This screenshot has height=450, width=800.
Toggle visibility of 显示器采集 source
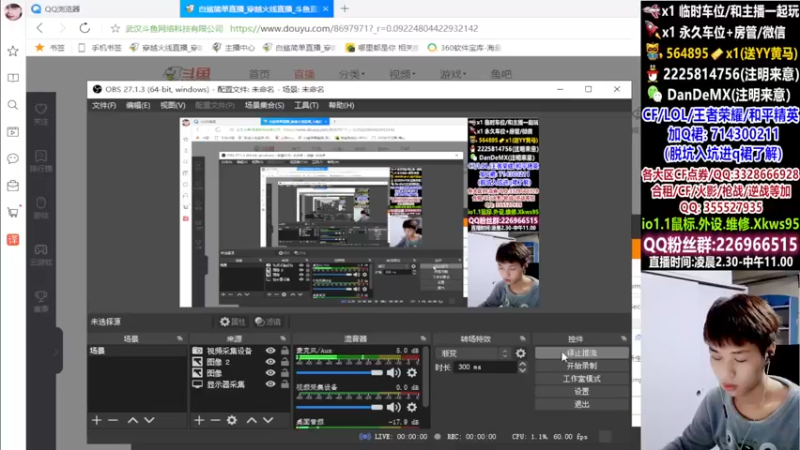(x=270, y=384)
